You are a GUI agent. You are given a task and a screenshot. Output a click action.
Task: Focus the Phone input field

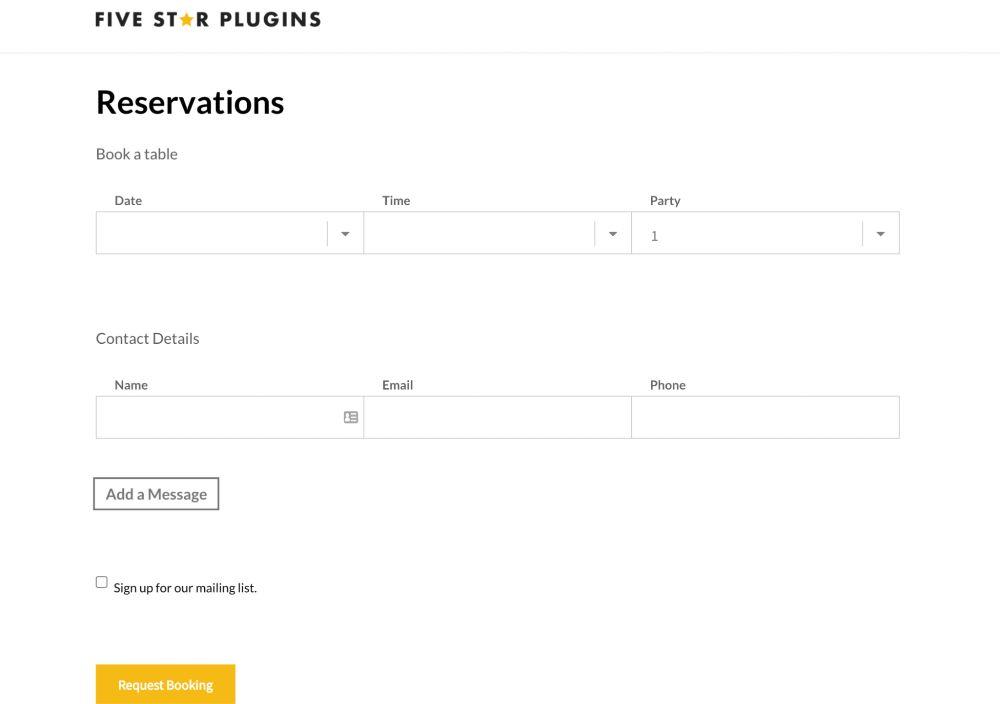click(765, 418)
